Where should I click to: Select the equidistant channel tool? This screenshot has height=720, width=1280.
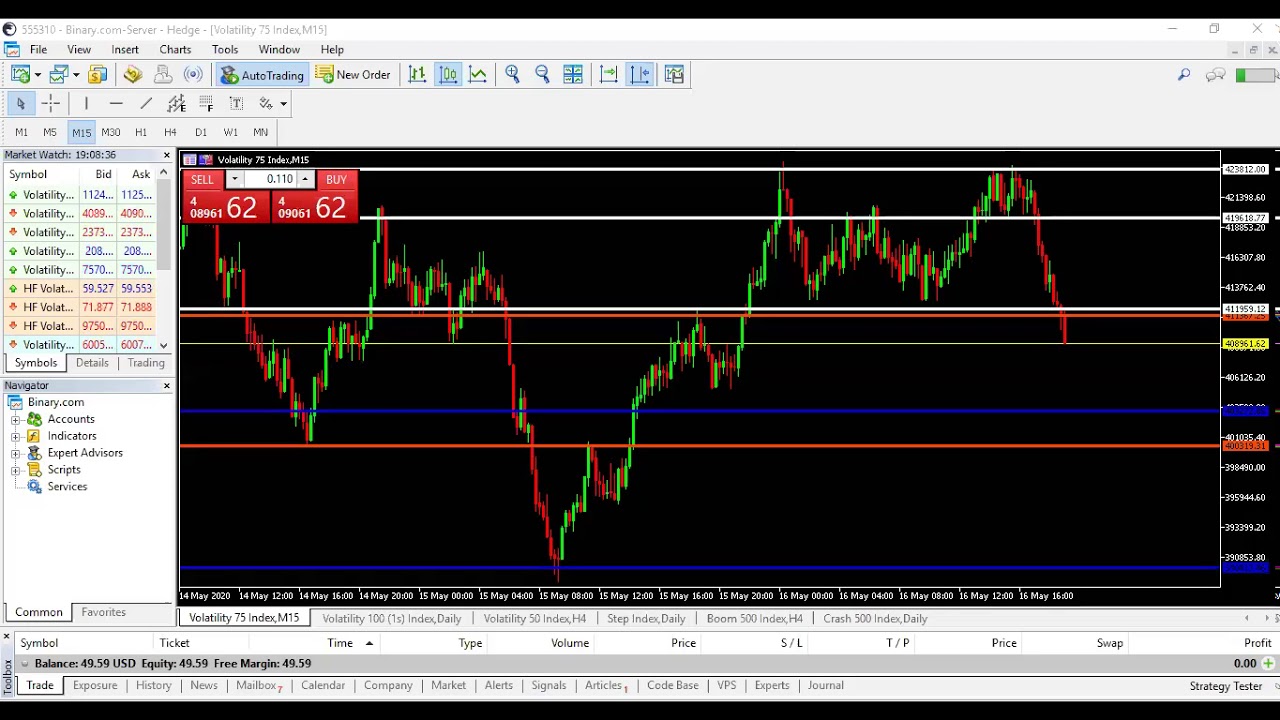point(176,103)
